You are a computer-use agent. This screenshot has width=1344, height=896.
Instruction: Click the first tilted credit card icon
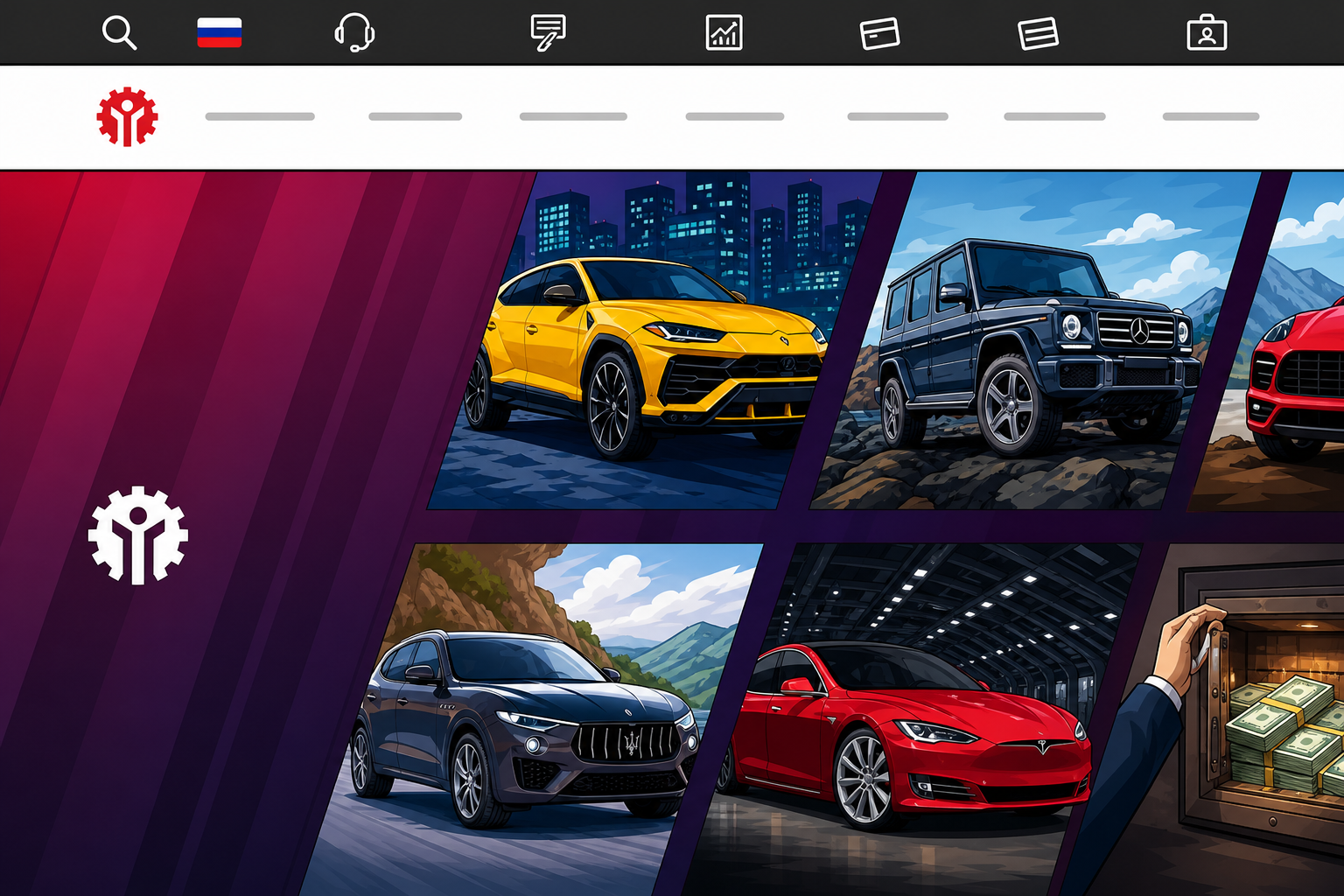coord(879,33)
